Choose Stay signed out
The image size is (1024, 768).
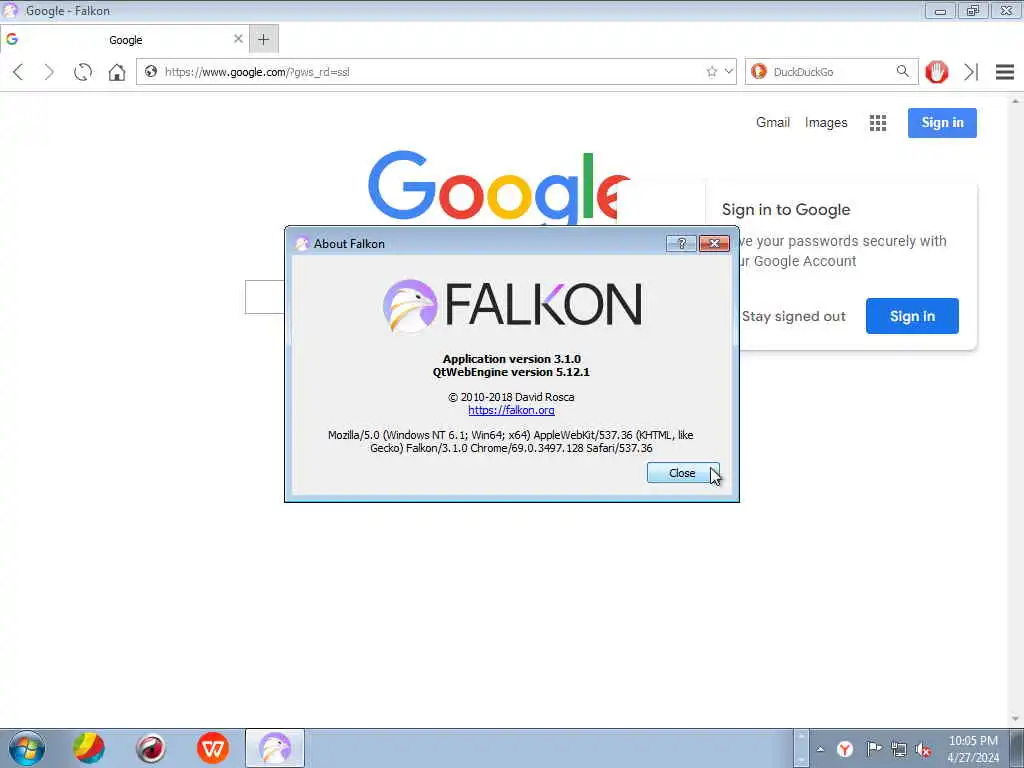793,316
